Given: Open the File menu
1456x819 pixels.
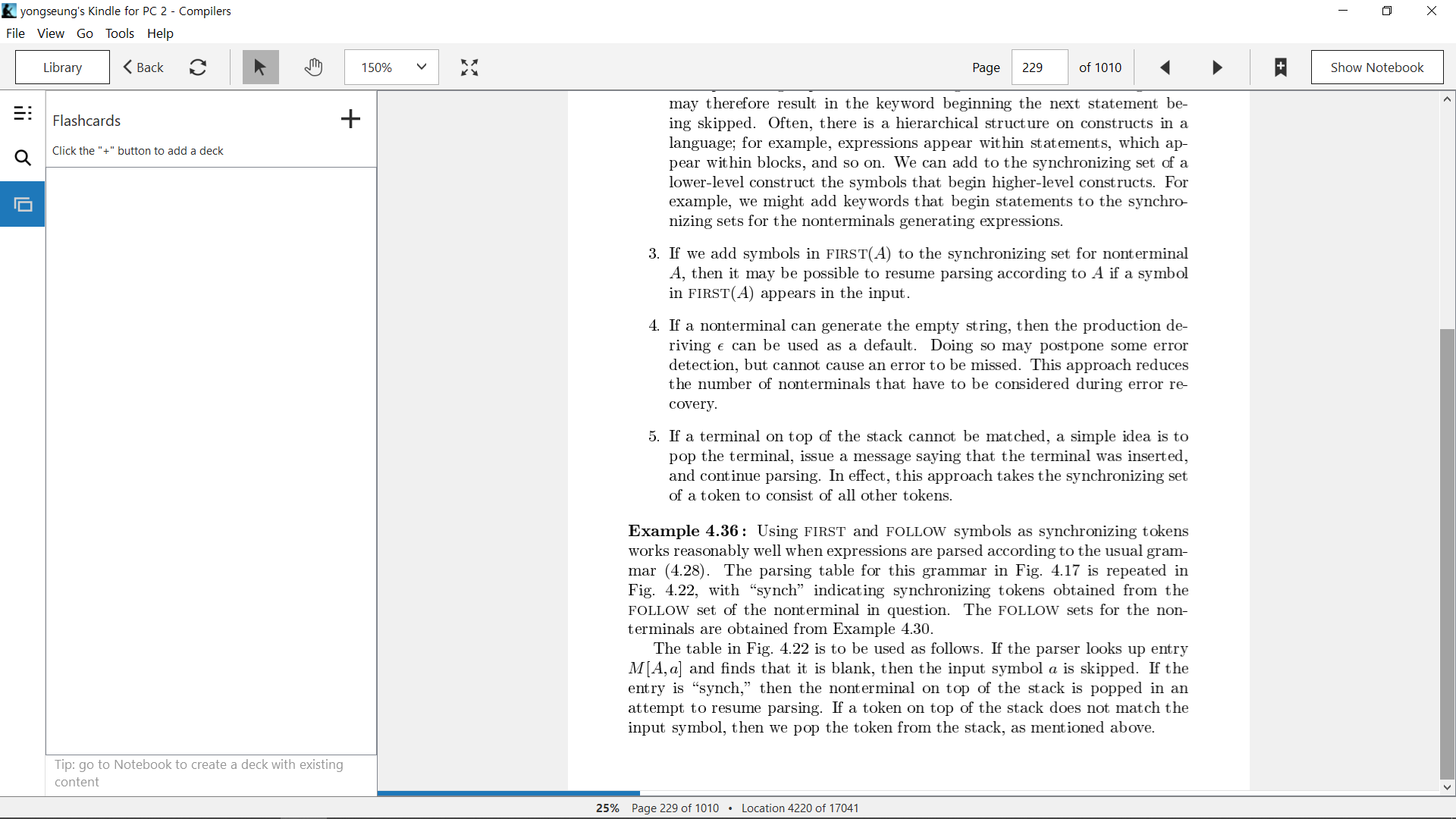Looking at the screenshot, I should (x=15, y=33).
